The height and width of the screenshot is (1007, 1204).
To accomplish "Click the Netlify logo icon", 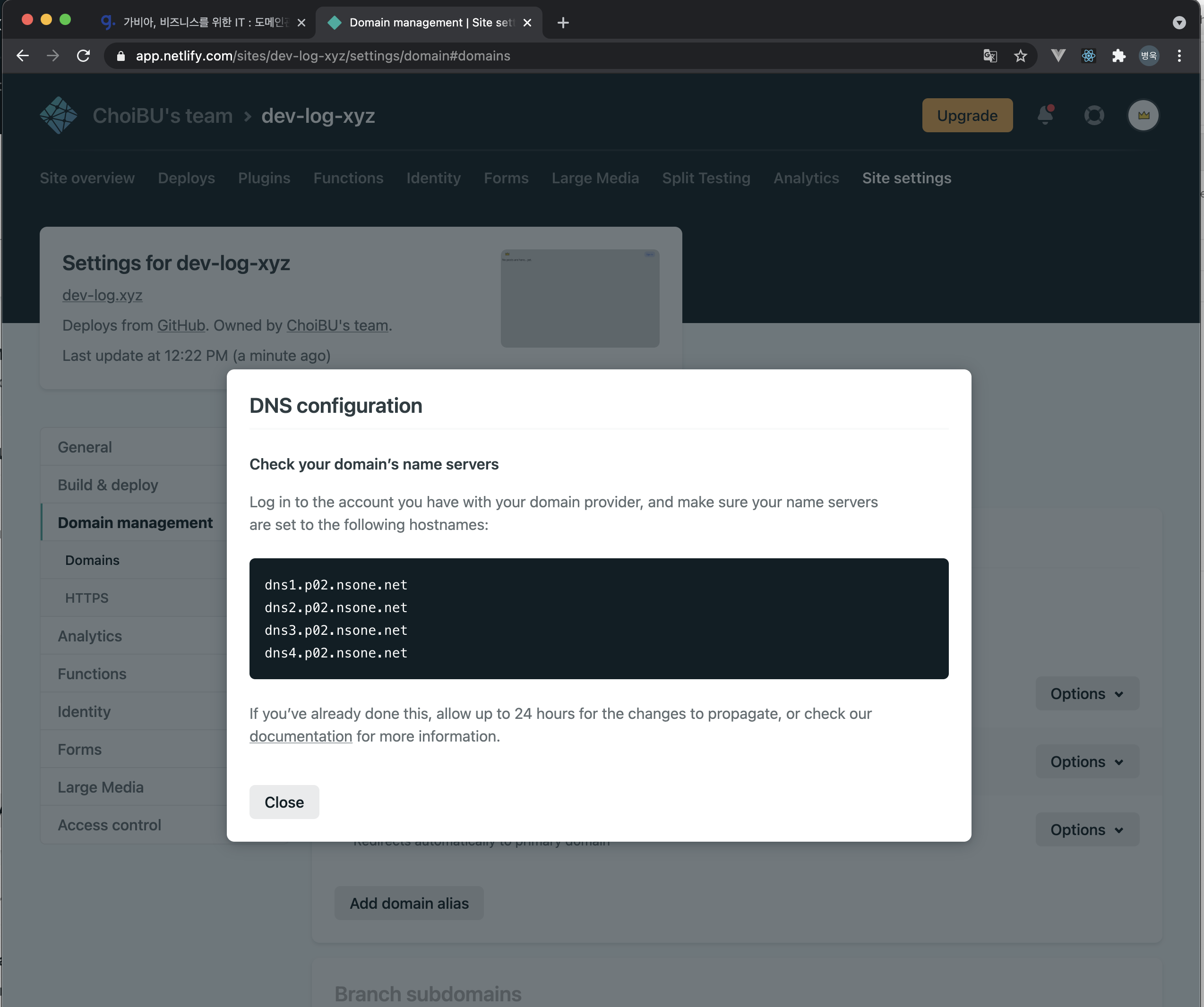I will 59,116.
